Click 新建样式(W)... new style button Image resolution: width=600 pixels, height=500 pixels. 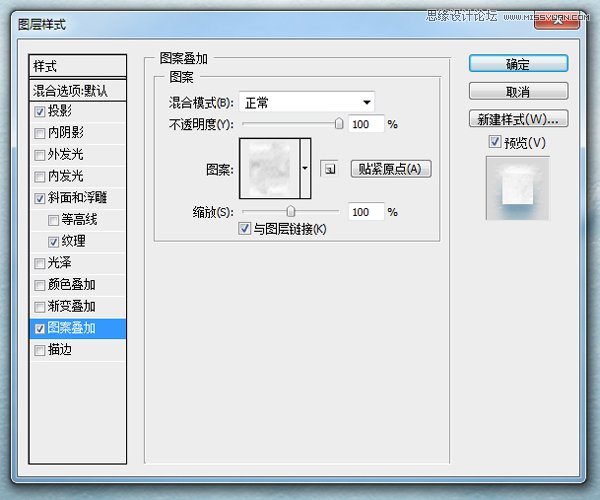click(518, 119)
